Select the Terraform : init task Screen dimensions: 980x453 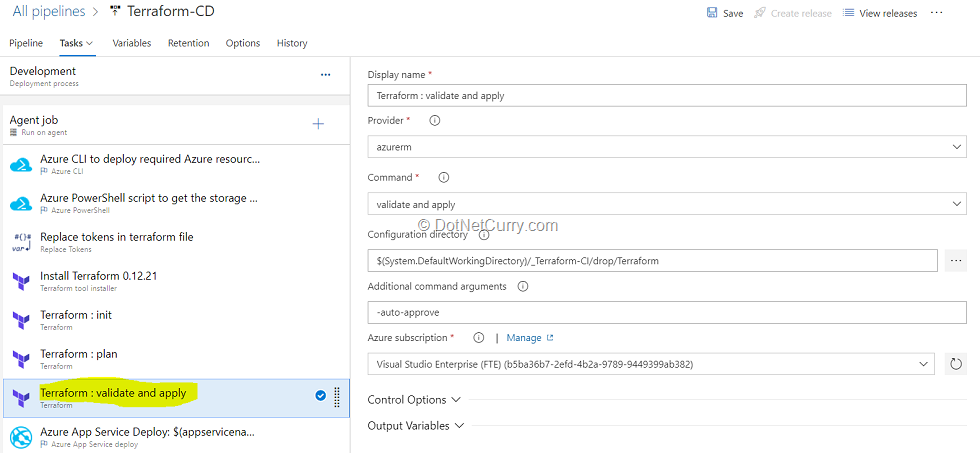pyautogui.click(x=176, y=321)
